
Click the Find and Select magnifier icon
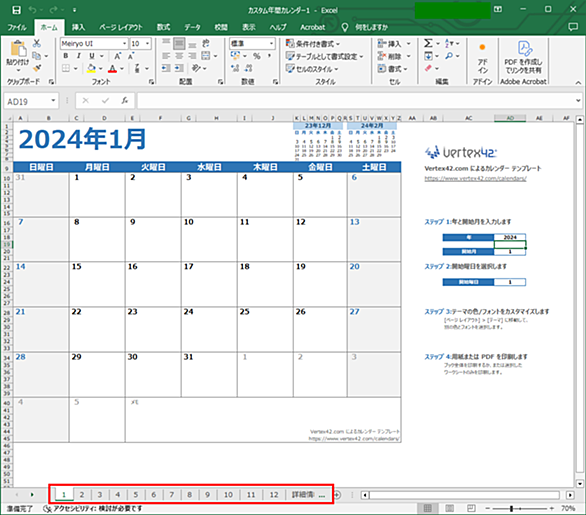(x=449, y=56)
